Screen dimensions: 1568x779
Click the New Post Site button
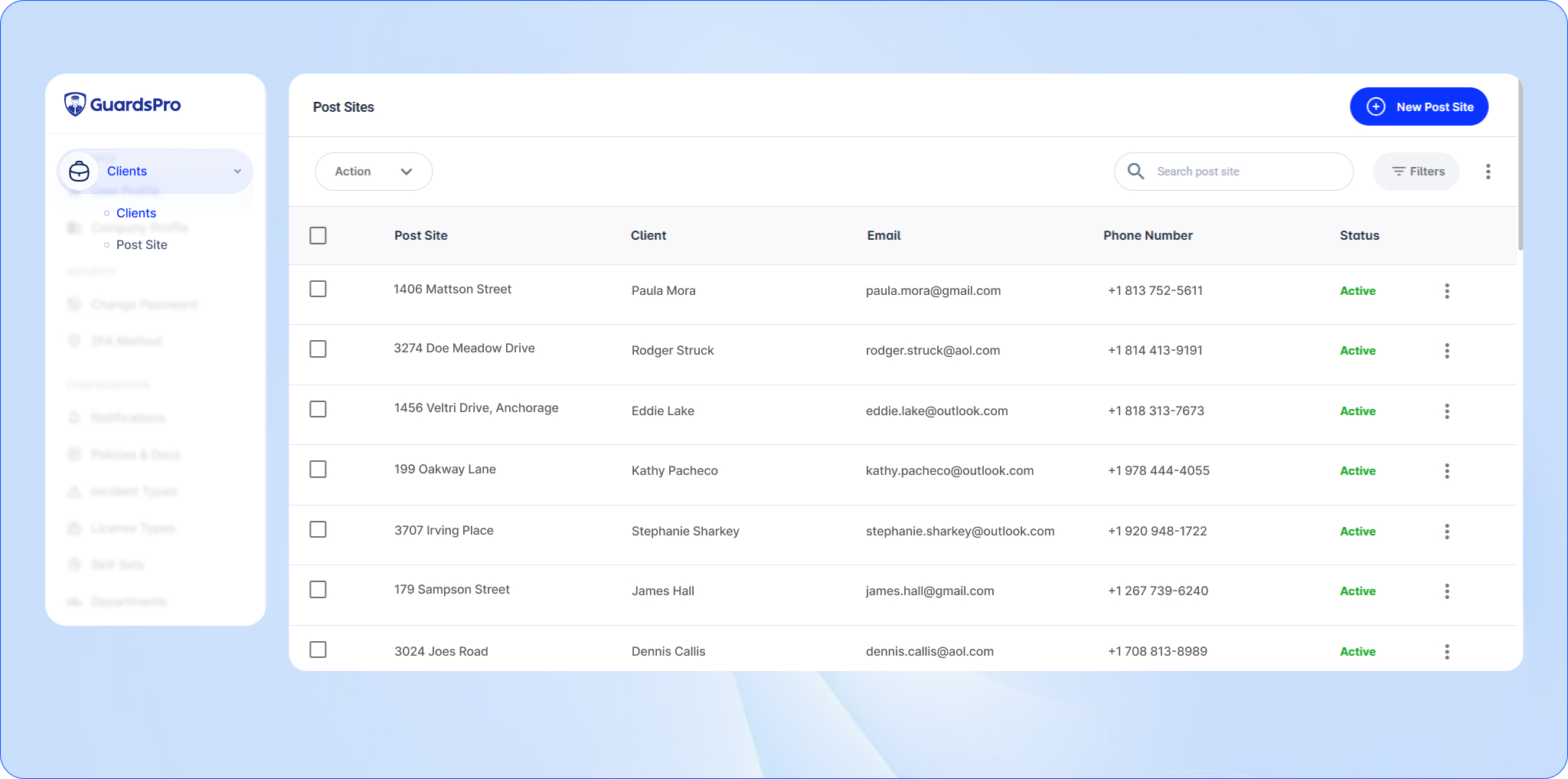pos(1419,106)
